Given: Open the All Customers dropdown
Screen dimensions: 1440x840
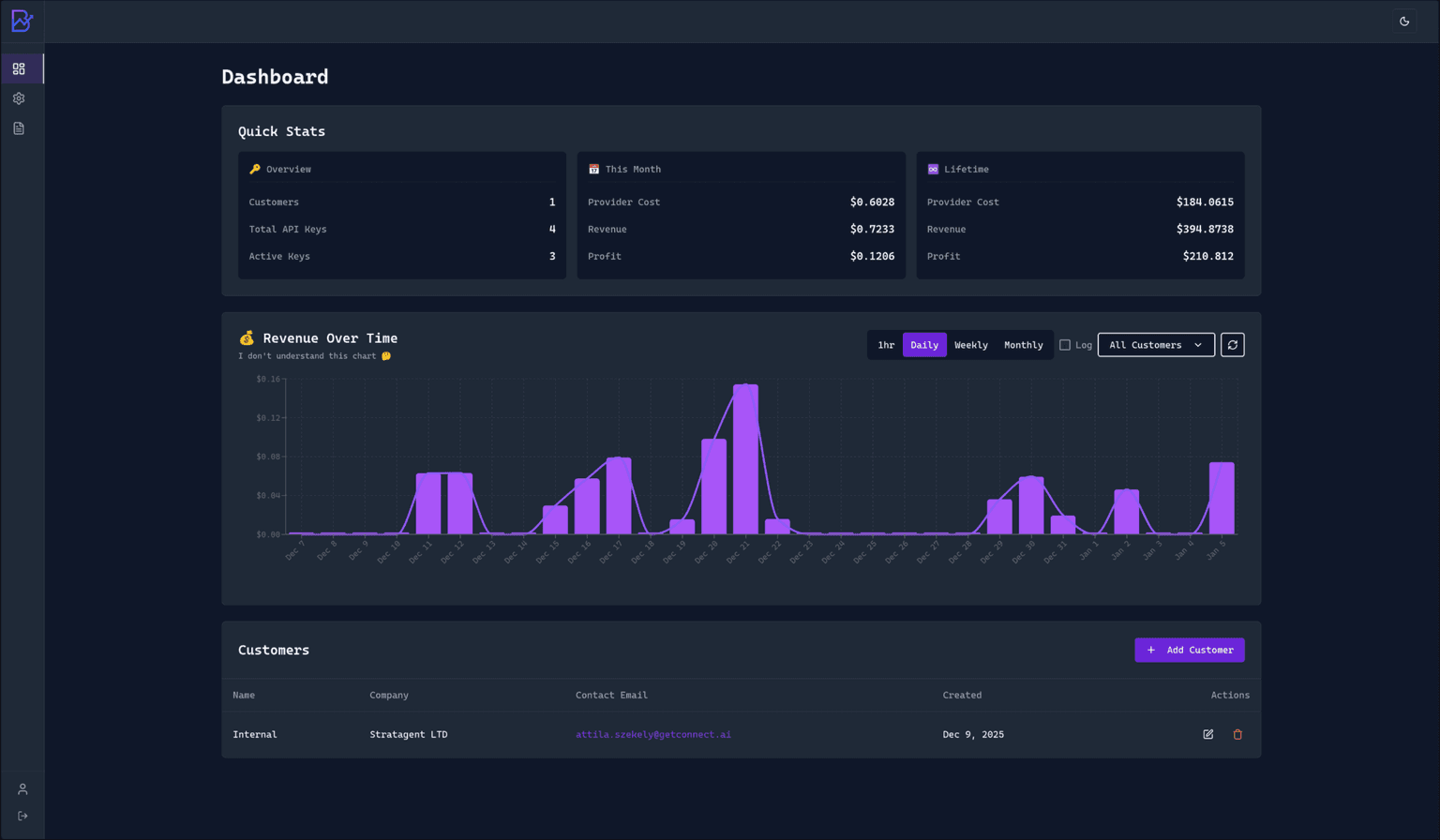Looking at the screenshot, I should click(x=1156, y=345).
